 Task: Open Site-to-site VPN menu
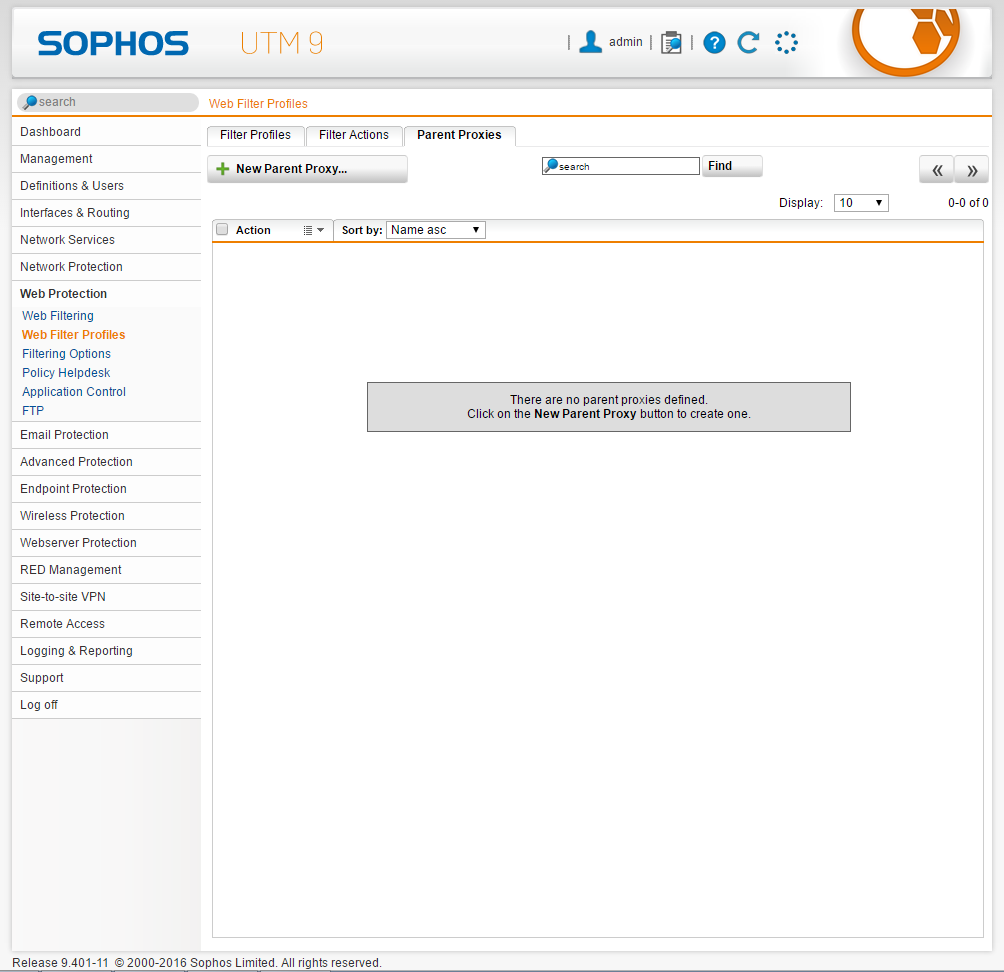106,597
